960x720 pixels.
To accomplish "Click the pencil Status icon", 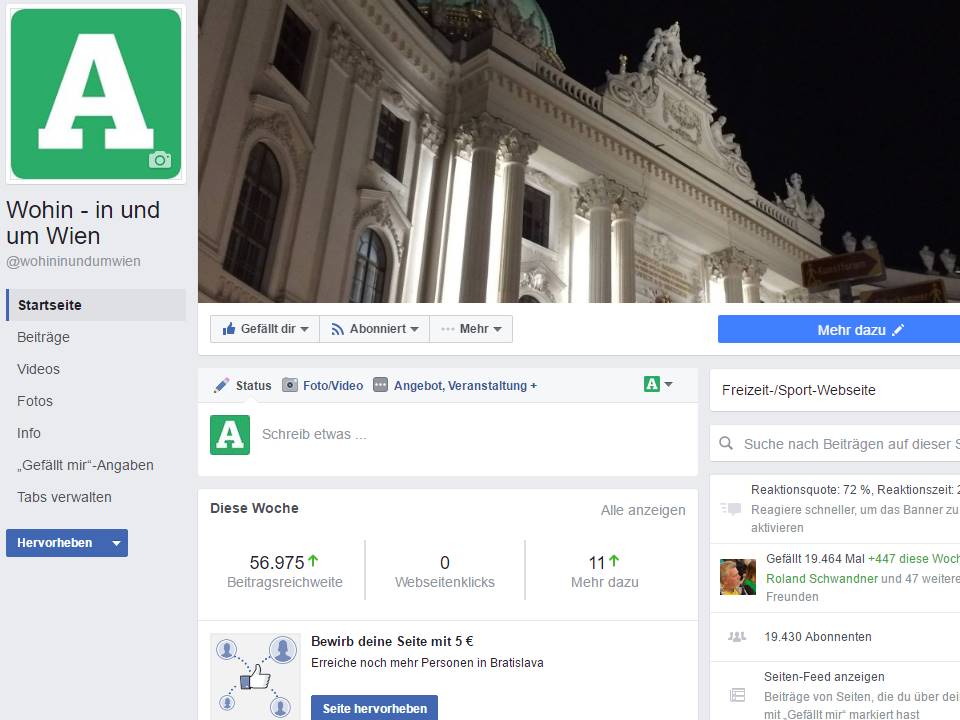I will [221, 385].
